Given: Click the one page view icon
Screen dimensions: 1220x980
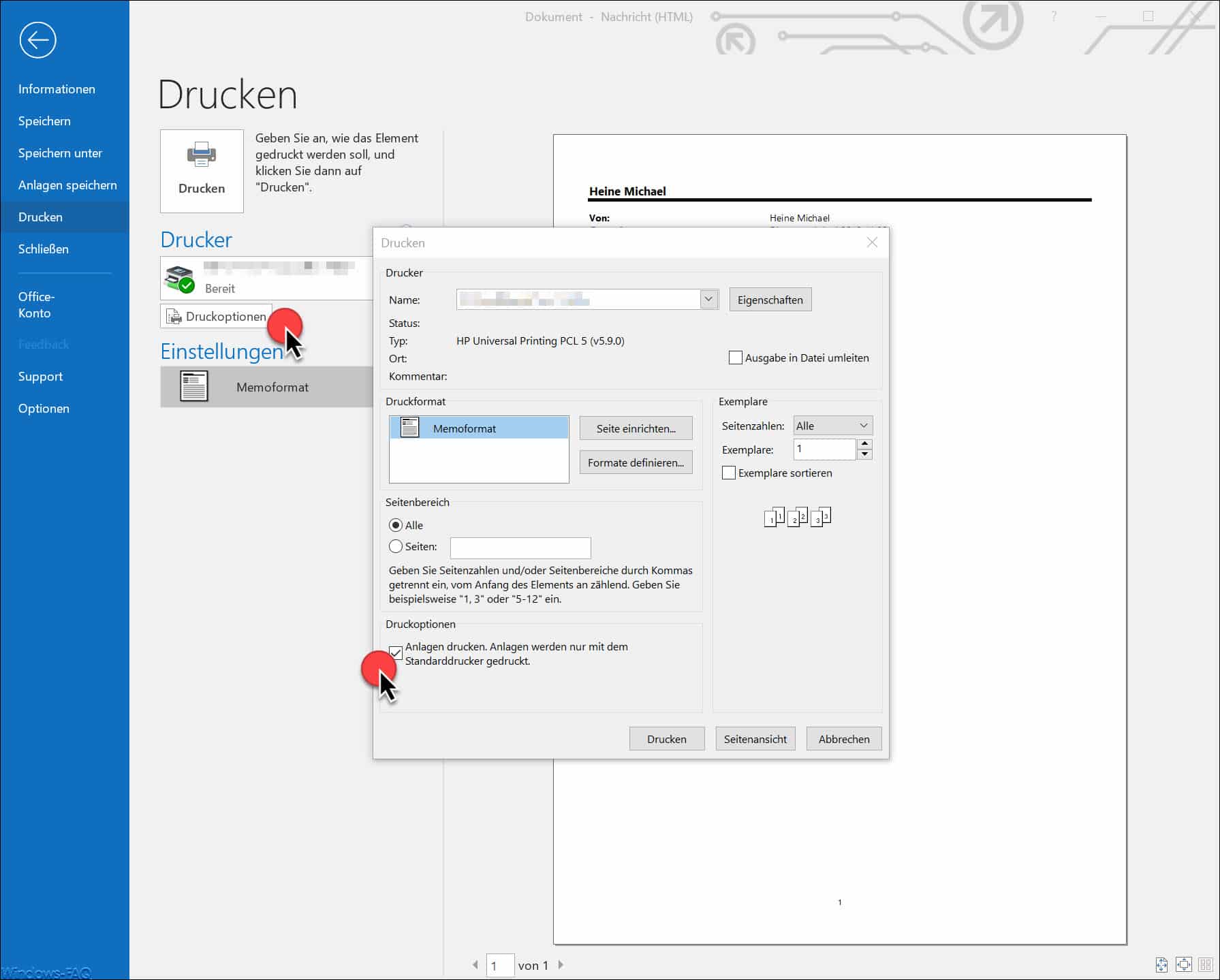Looking at the screenshot, I should 1184,965.
